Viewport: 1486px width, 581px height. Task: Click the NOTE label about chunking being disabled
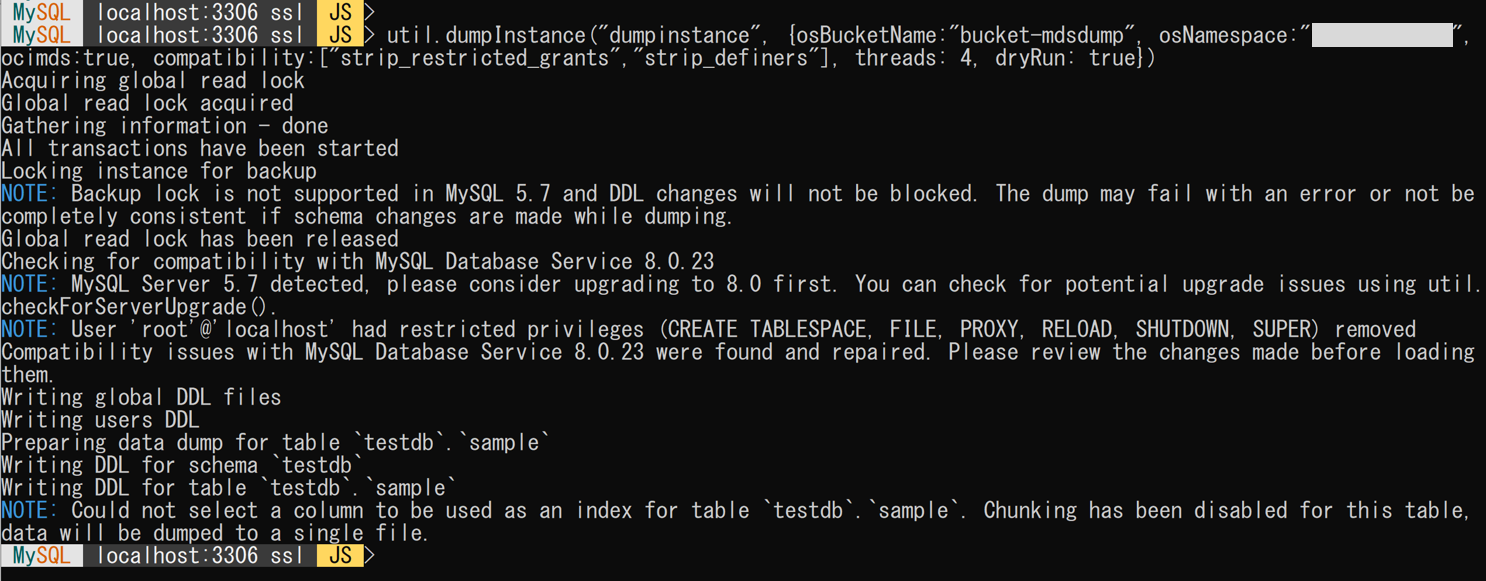[x=30, y=510]
